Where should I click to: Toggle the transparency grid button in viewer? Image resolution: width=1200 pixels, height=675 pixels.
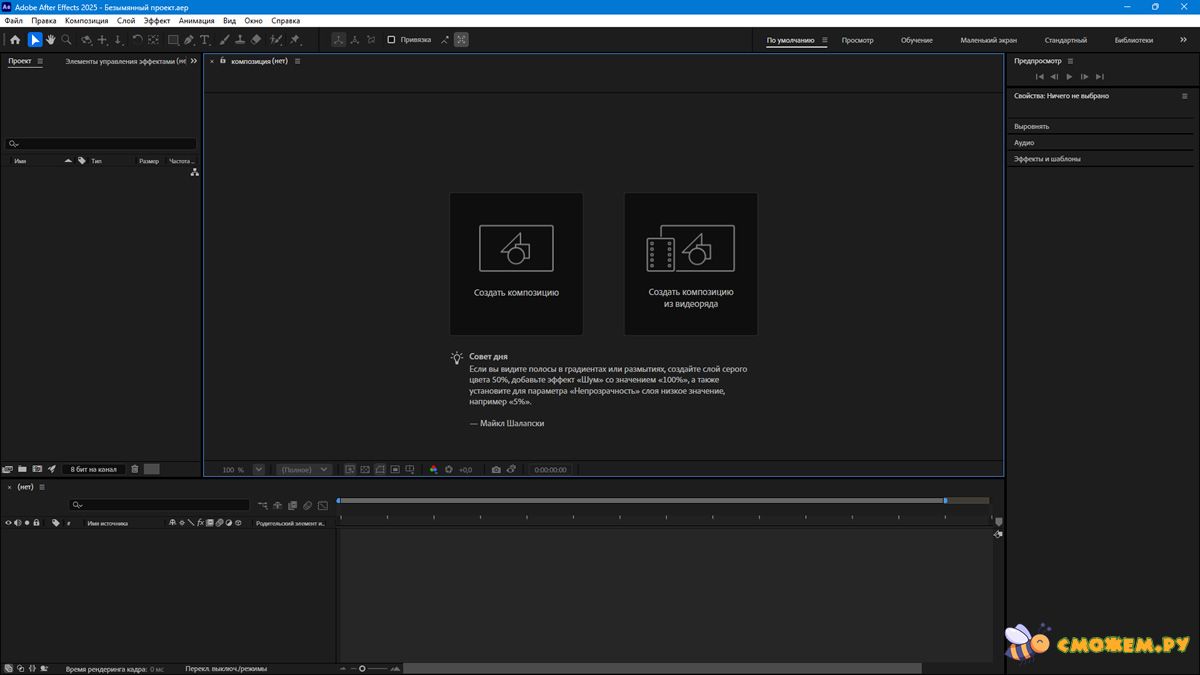(x=365, y=469)
